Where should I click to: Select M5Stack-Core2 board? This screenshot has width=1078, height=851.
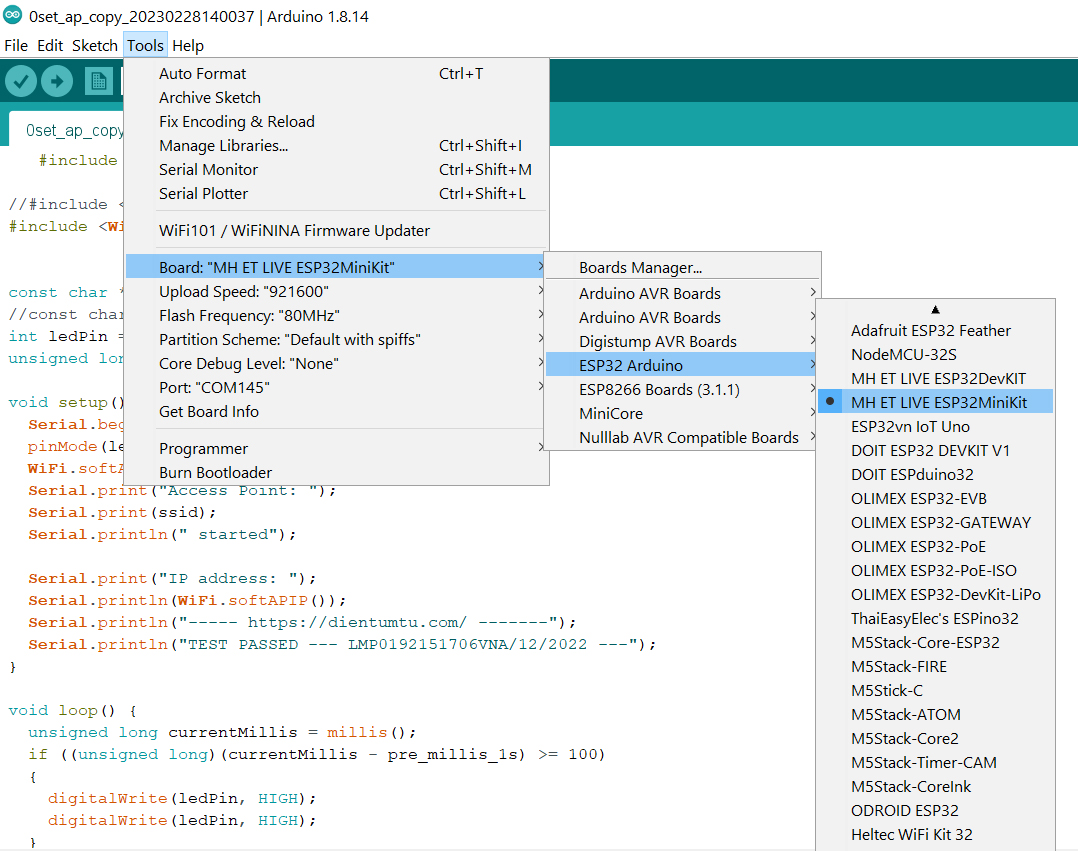pyautogui.click(x=935, y=739)
